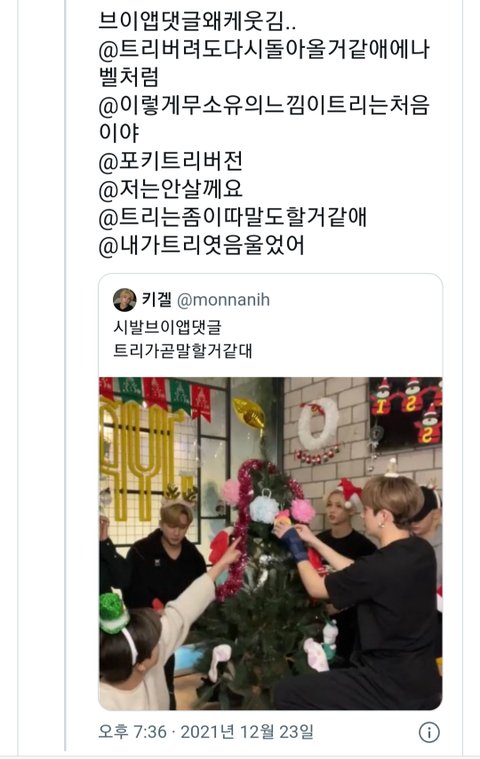Viewport: 480px width, 759px height.
Task: Click the mention @포키트리버전
Action: coord(170,162)
